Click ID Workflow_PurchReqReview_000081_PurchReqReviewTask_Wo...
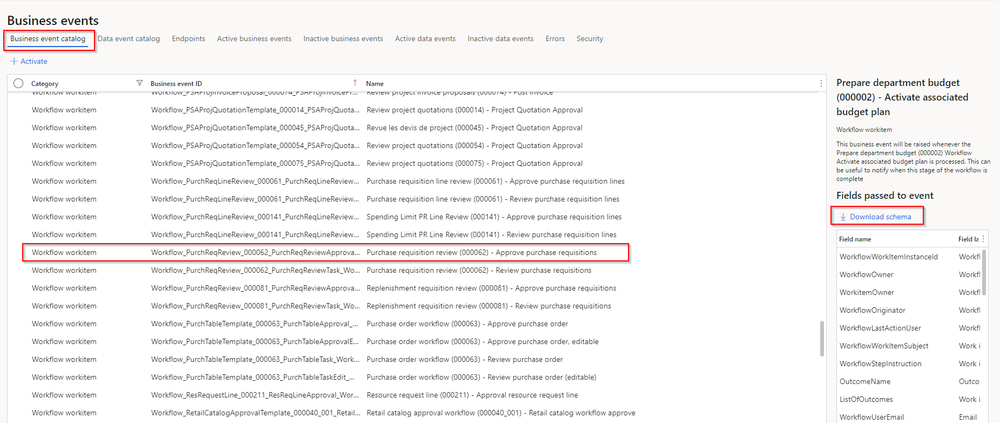The image size is (1000, 423). click(x=256, y=306)
